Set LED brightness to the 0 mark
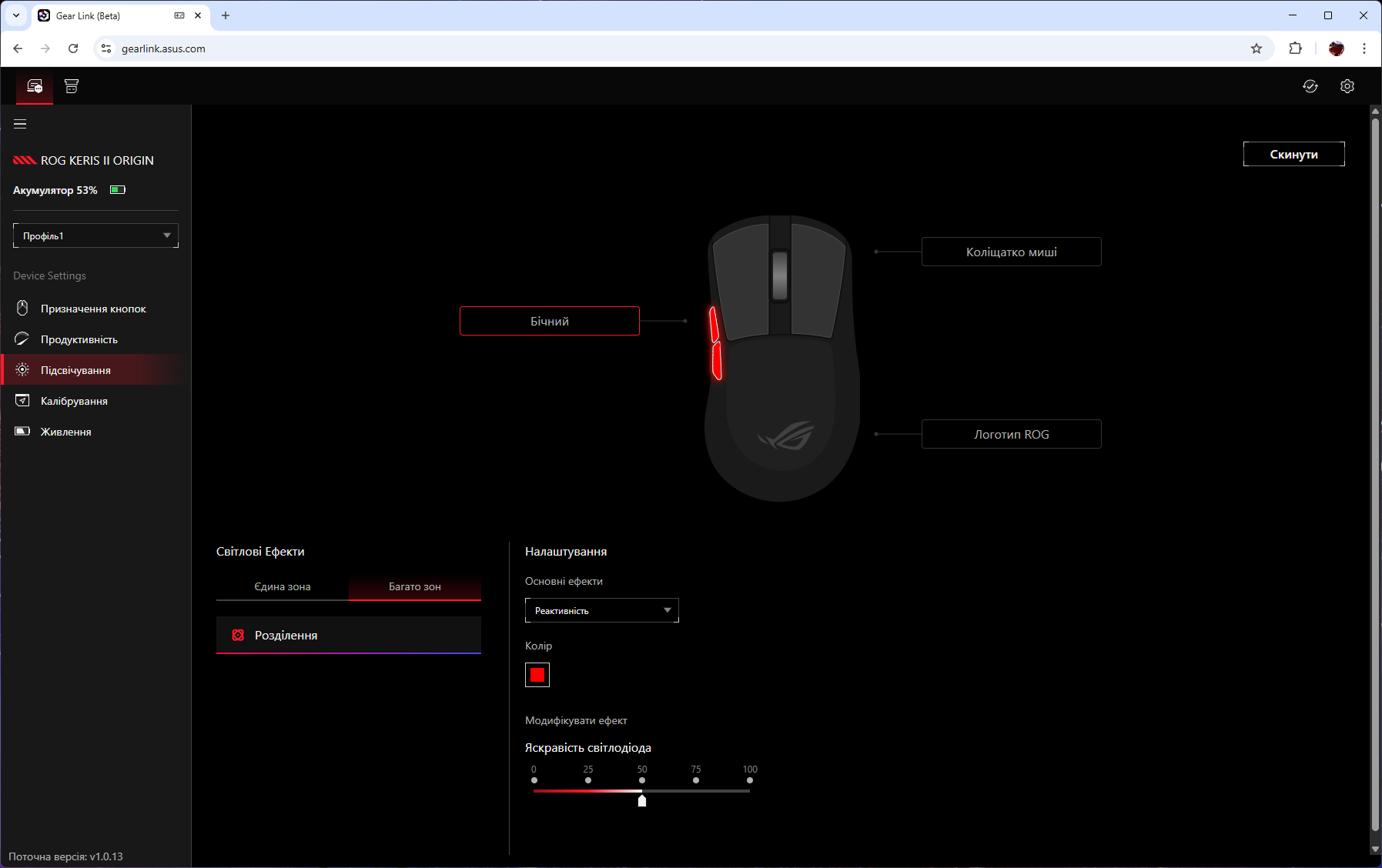Screen dimensions: 1382x868 534,780
